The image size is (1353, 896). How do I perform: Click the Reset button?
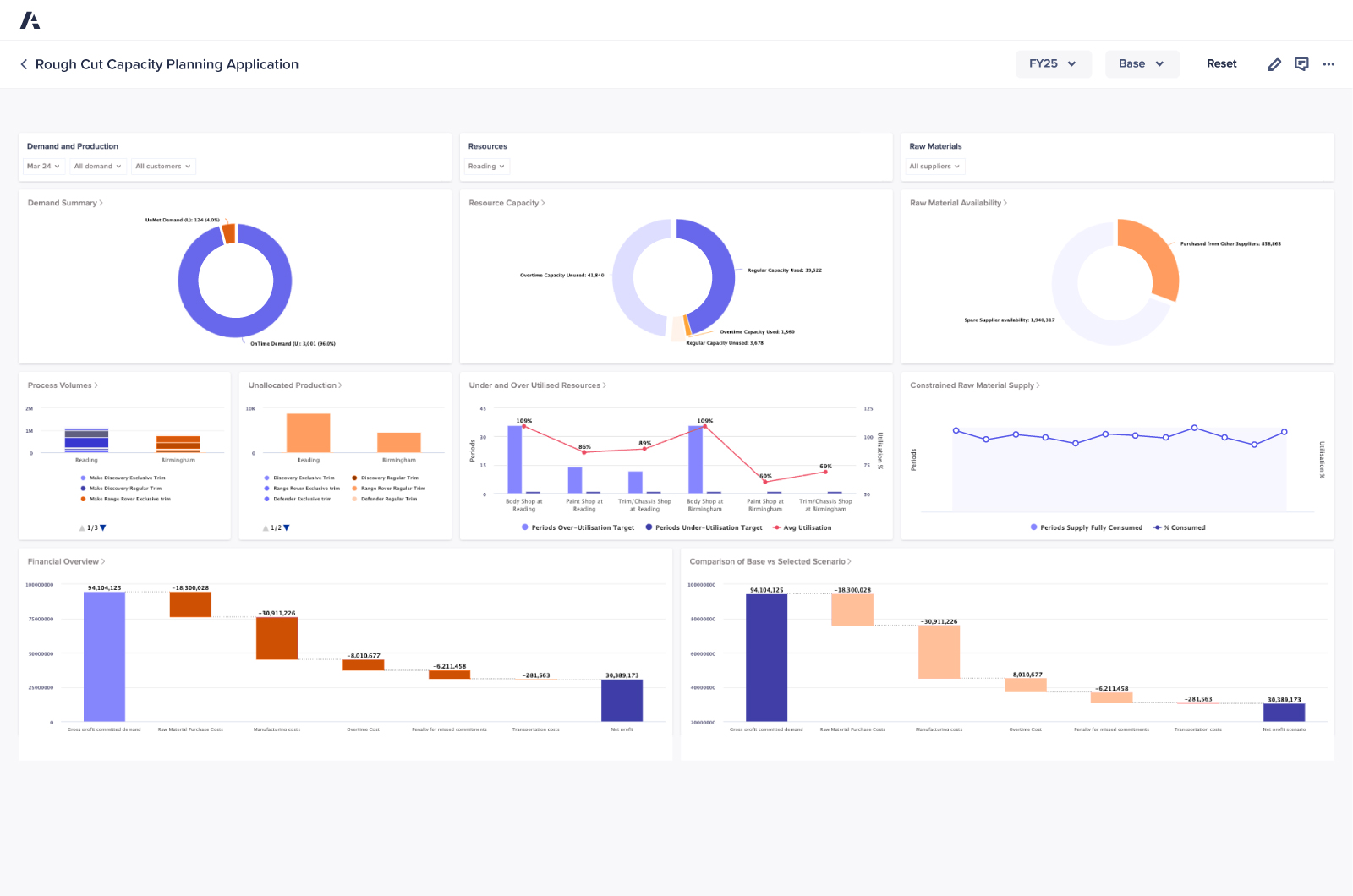pos(1221,63)
